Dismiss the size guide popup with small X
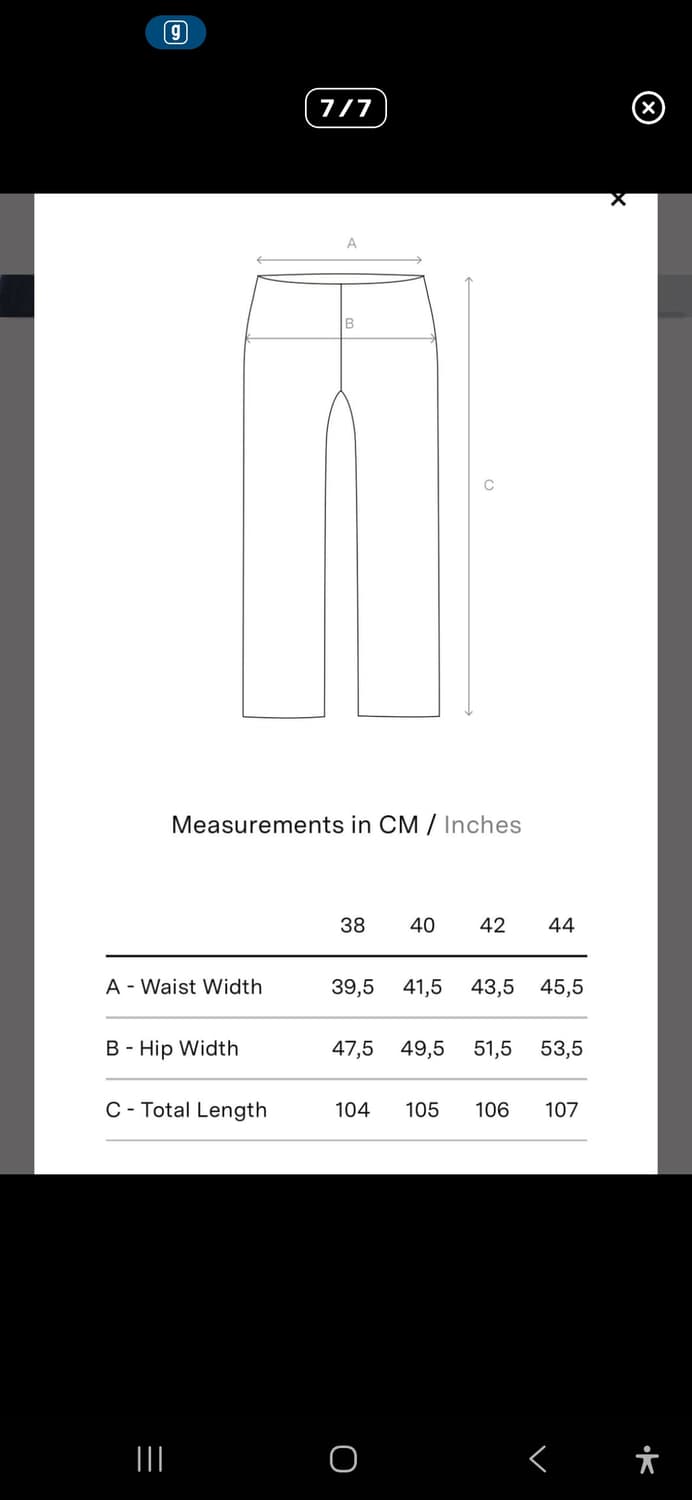The width and height of the screenshot is (692, 1500). tap(618, 199)
